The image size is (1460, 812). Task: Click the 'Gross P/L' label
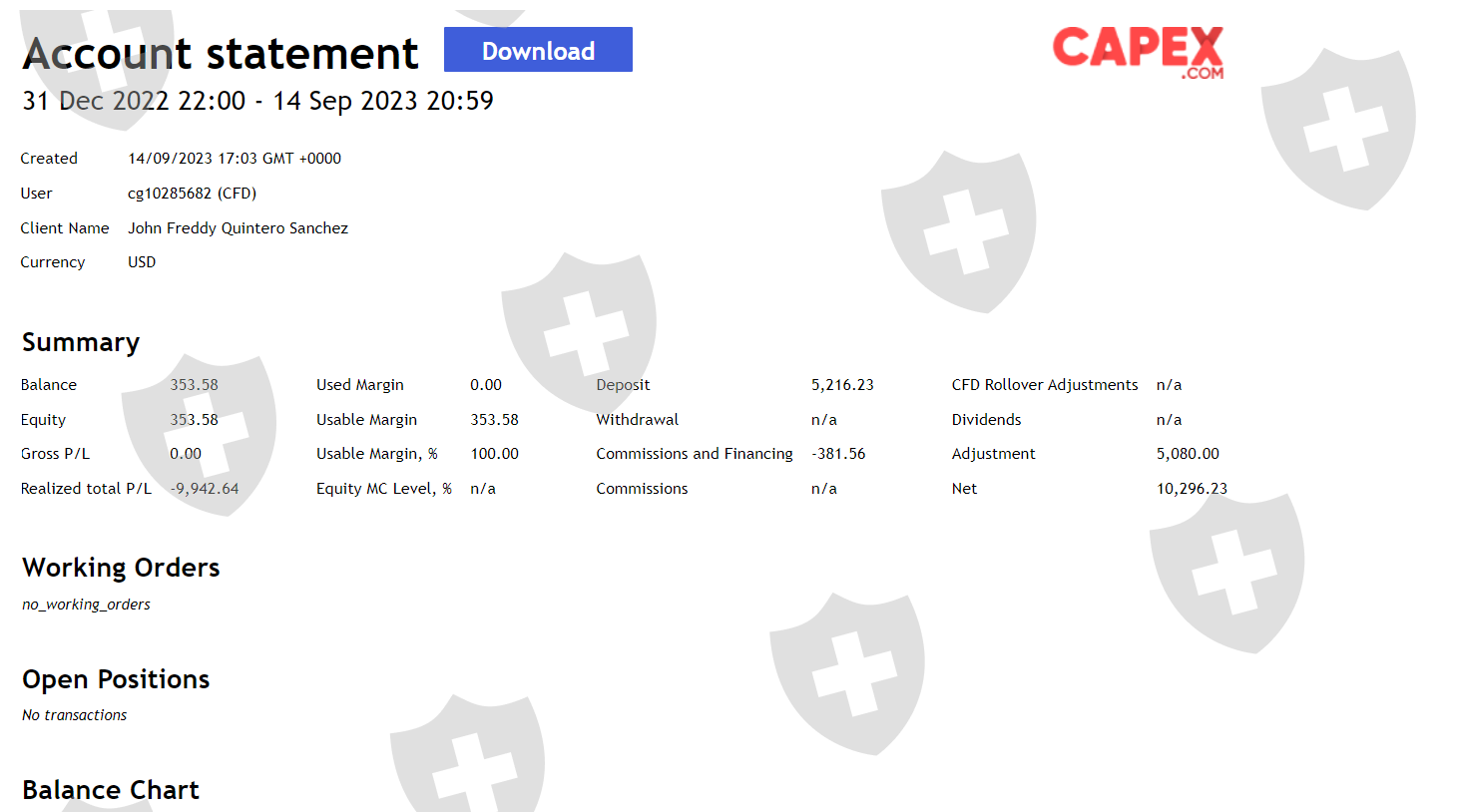click(55, 454)
